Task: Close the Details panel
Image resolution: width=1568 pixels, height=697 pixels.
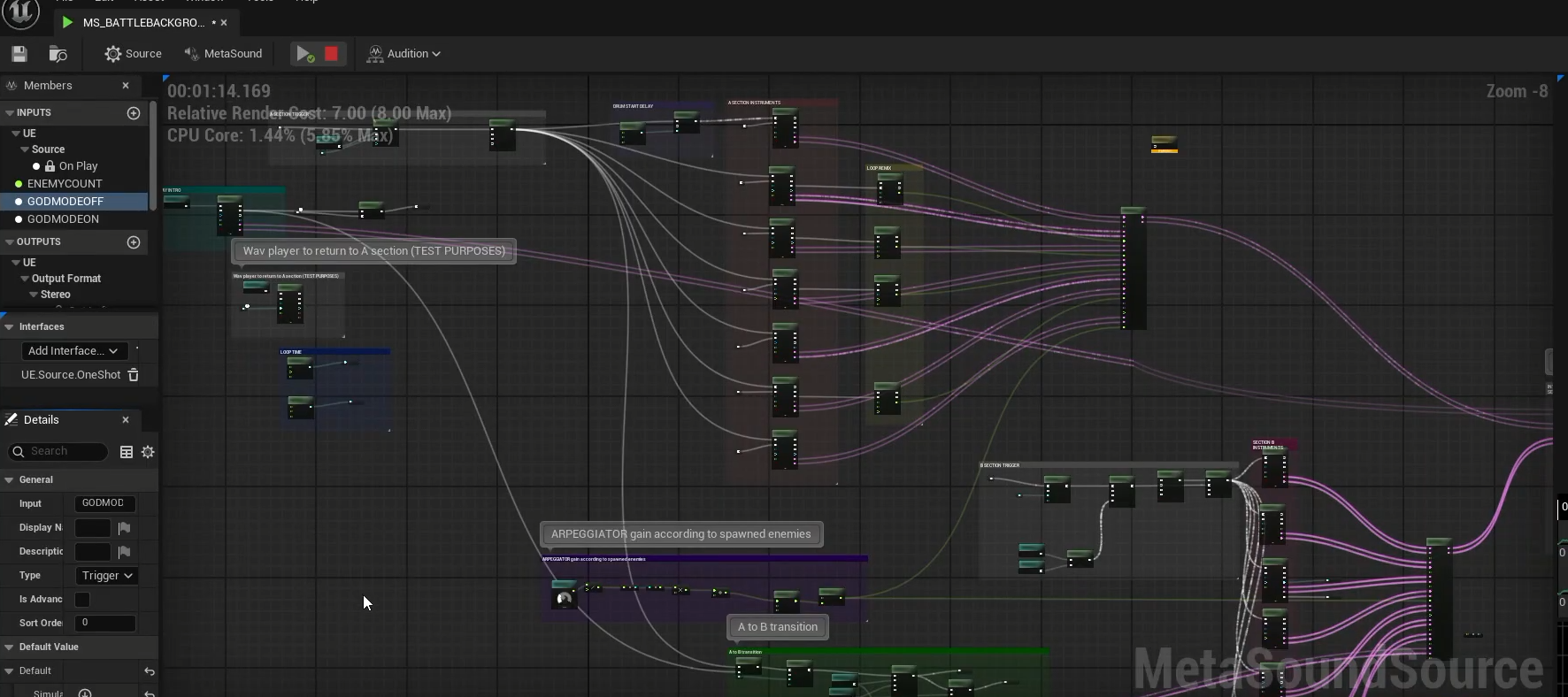Action: tap(126, 420)
